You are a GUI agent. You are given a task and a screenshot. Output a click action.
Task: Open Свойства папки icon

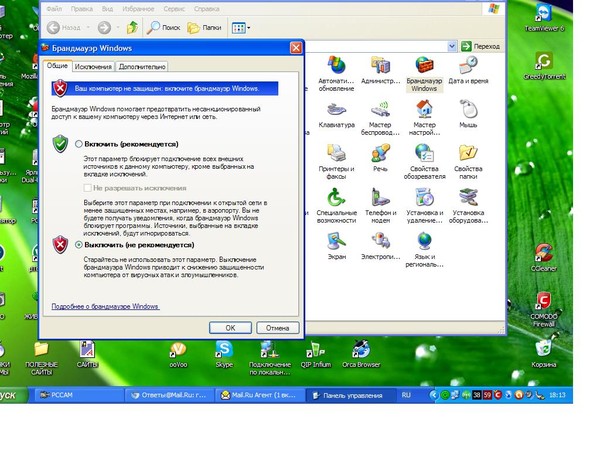coord(468,161)
